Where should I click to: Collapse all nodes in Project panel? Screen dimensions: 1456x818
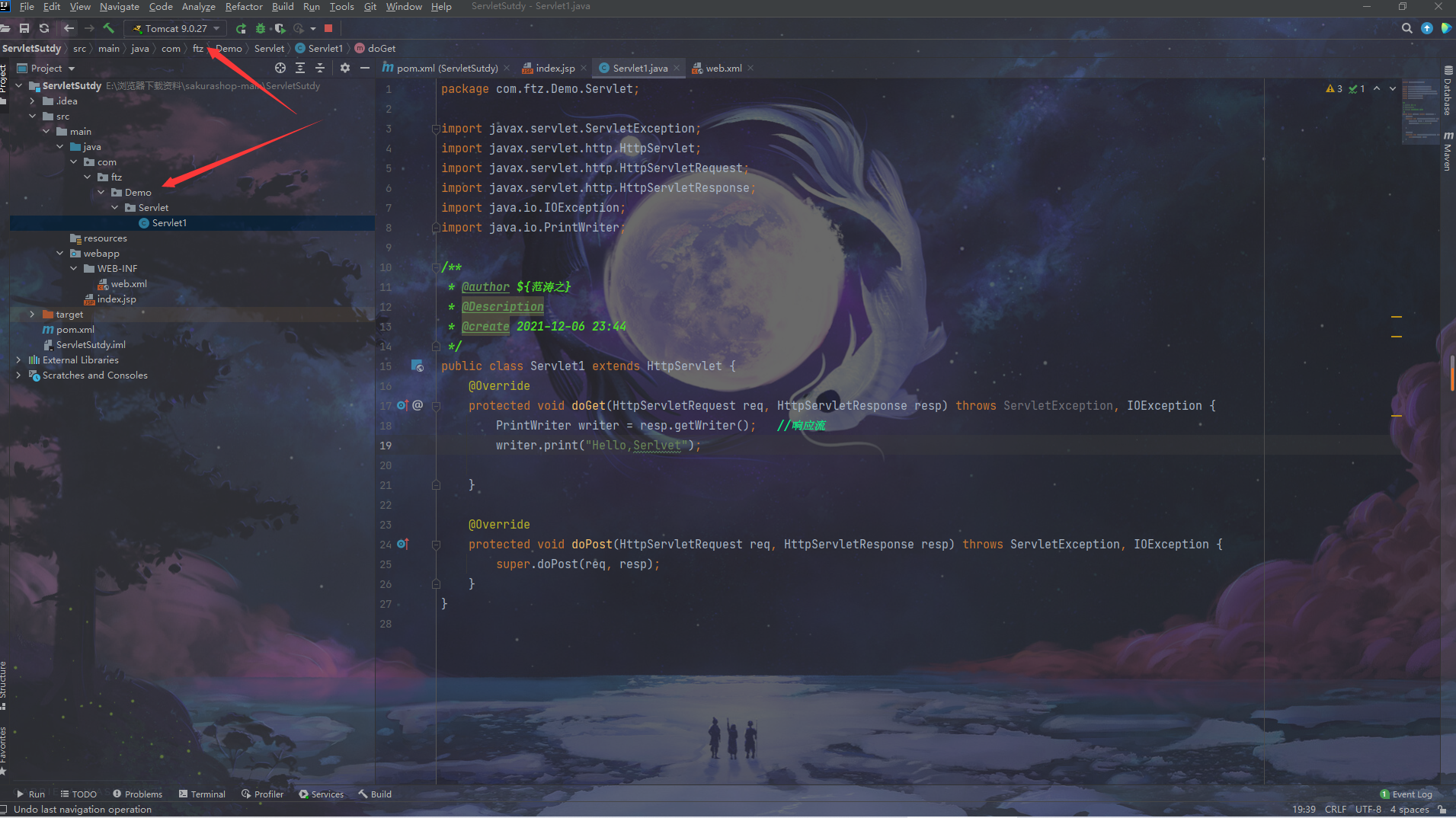tap(320, 68)
